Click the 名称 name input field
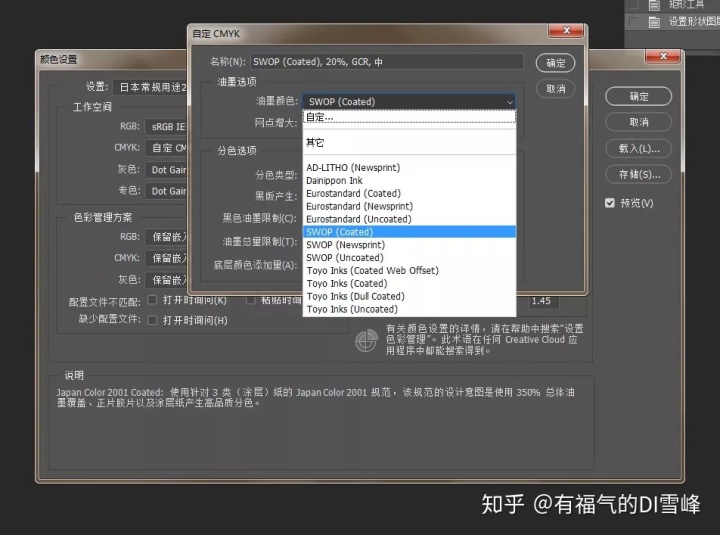Screen dimensions: 720x535 [x=387, y=62]
